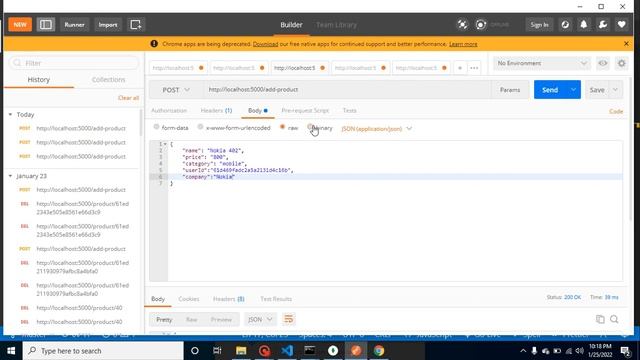640x360 pixels.
Task: Click the Save button
Action: coord(597,90)
